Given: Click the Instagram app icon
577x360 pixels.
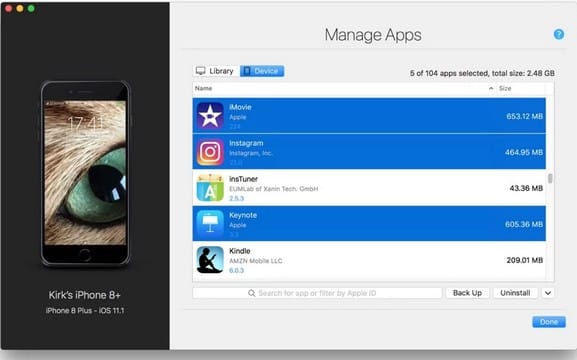Looking at the screenshot, I should (210, 152).
